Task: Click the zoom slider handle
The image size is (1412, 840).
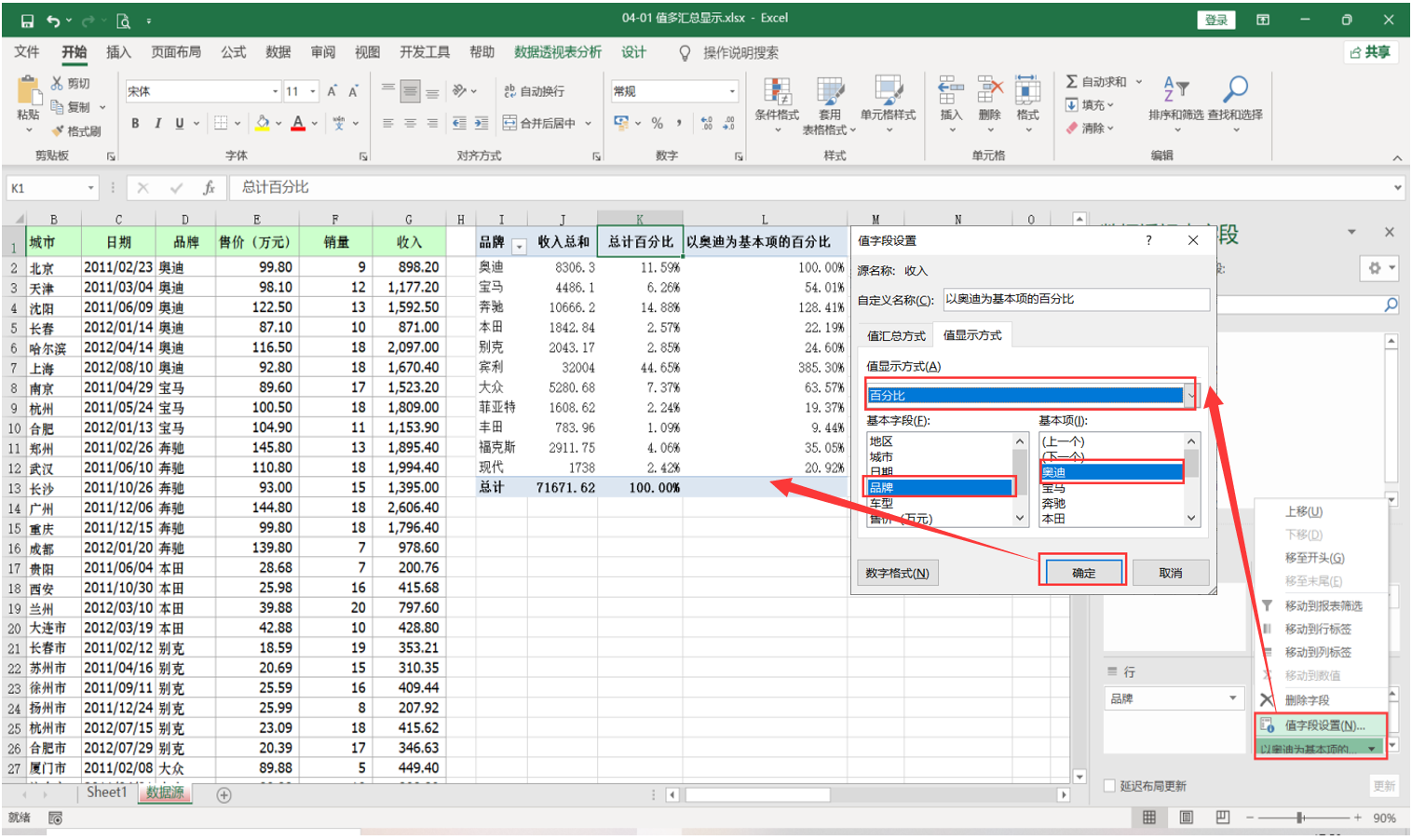Action: tap(1299, 818)
